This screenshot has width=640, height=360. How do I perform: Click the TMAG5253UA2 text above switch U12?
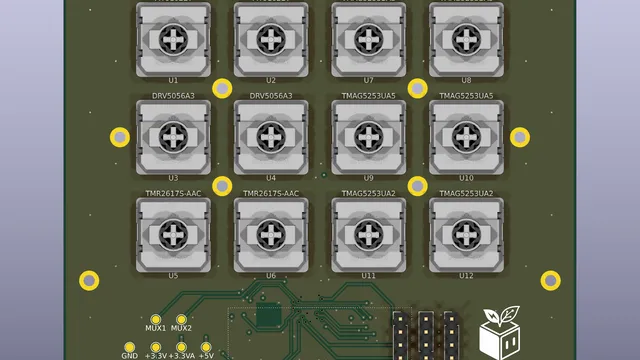466,193
